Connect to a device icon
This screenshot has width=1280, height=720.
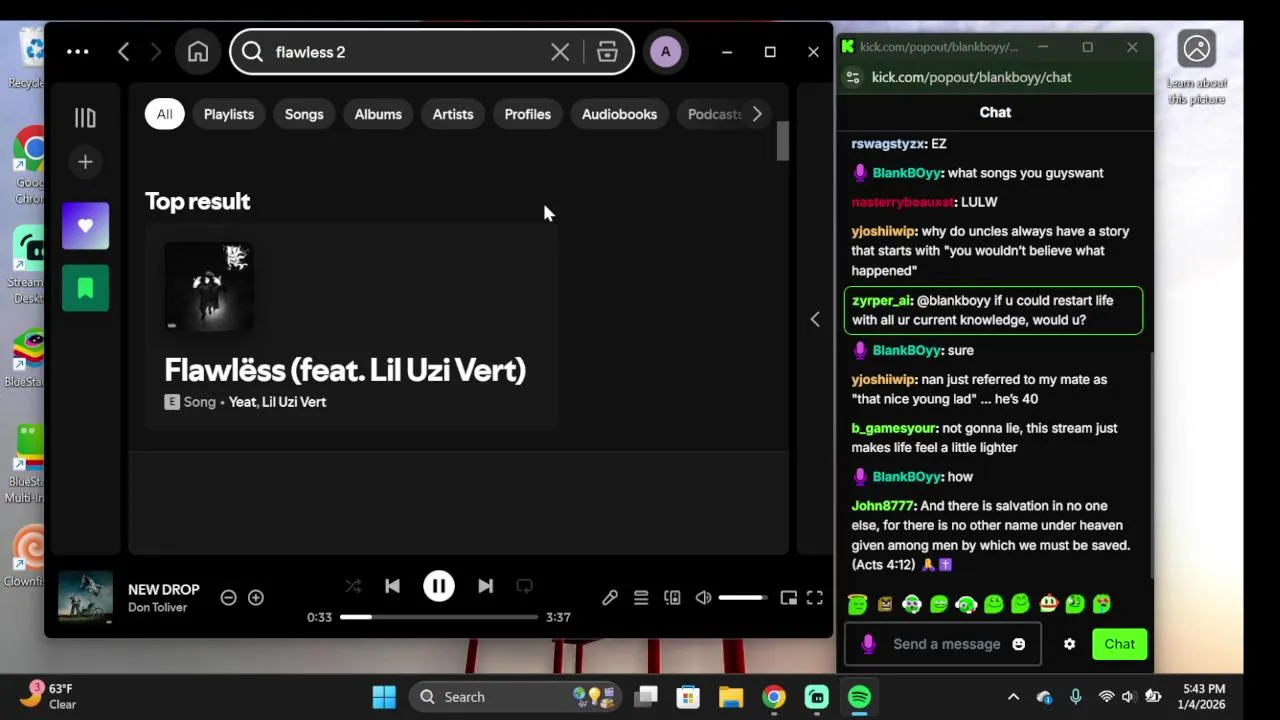coord(672,598)
